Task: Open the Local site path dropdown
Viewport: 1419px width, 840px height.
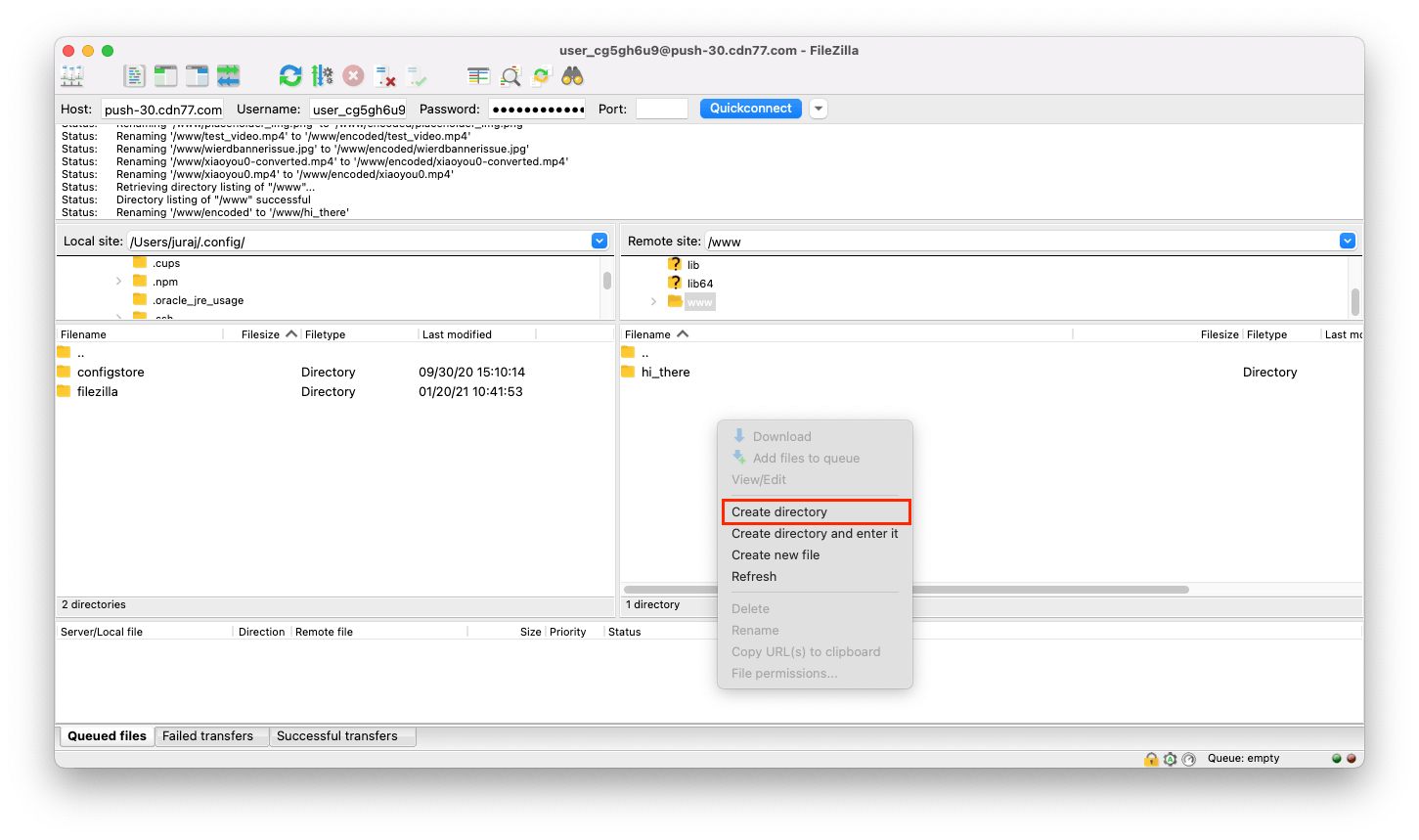Action: pyautogui.click(x=599, y=241)
